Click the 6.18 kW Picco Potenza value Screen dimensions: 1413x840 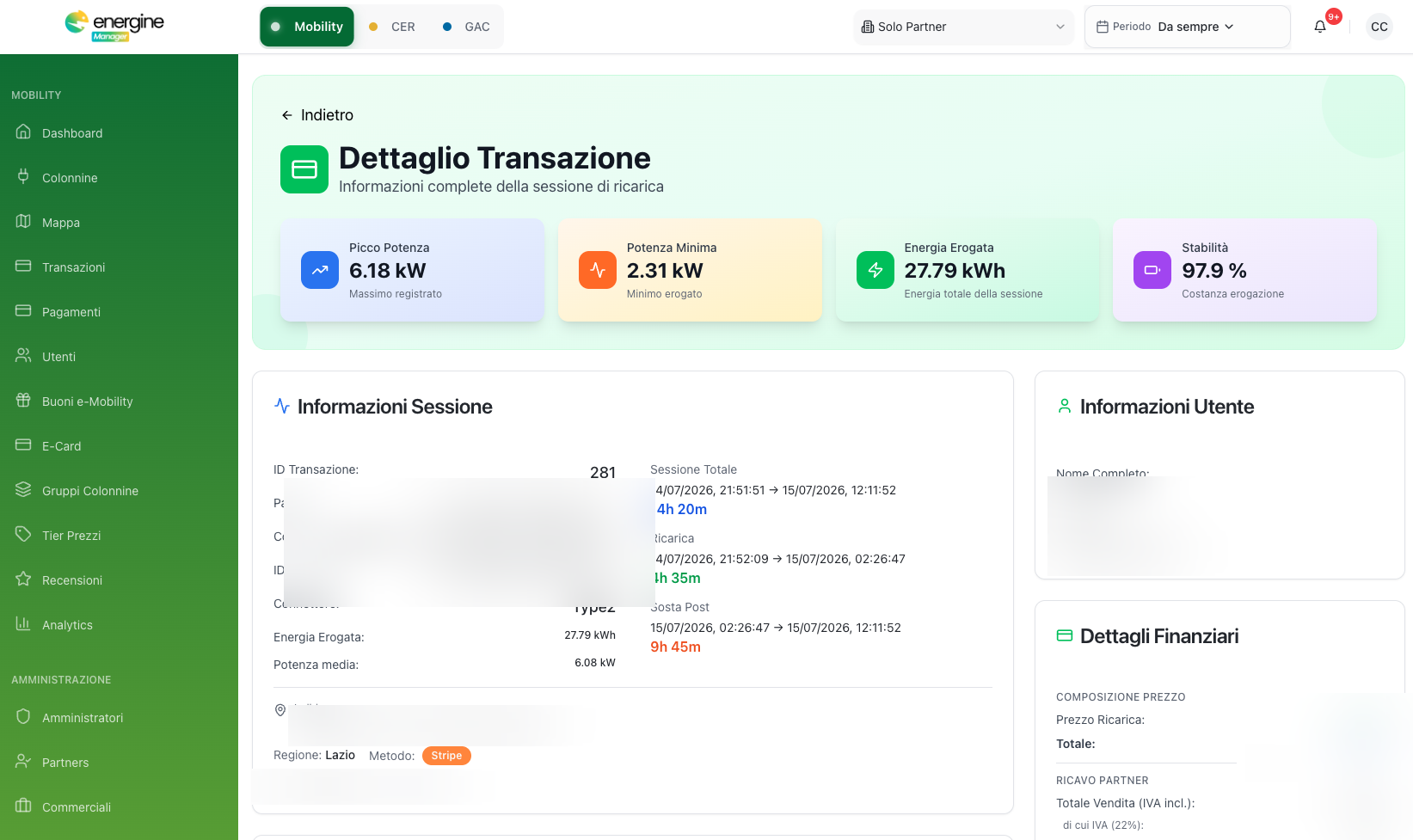pyautogui.click(x=387, y=271)
